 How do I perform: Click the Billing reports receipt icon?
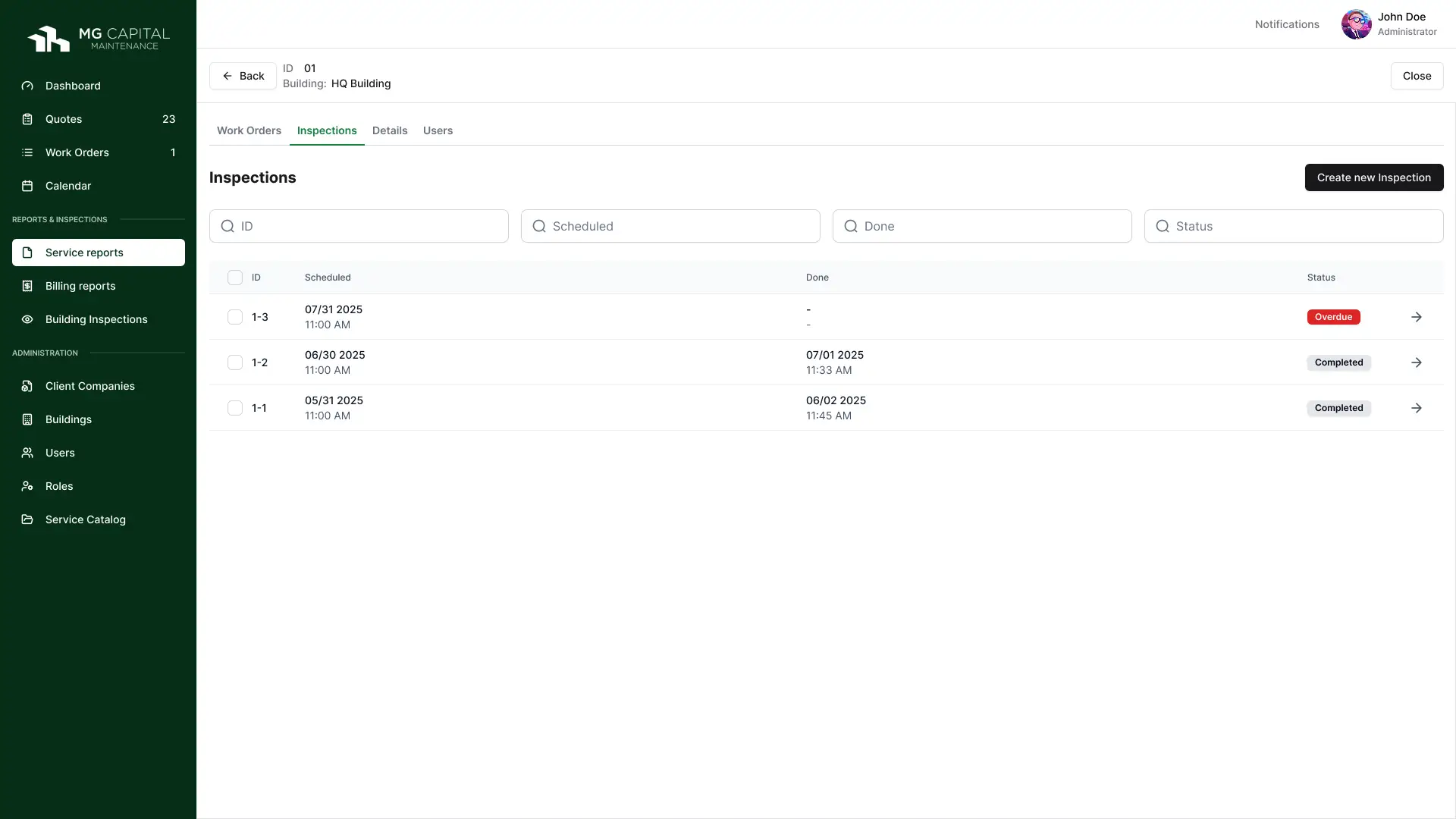pyautogui.click(x=27, y=286)
